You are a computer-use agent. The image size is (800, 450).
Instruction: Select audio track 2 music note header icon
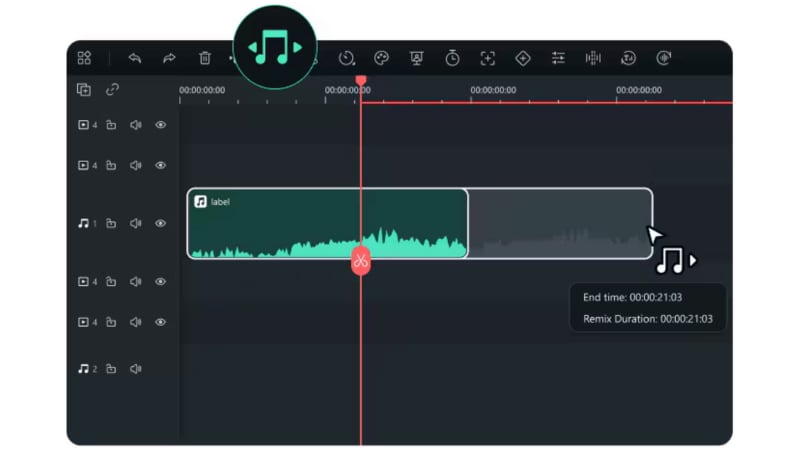84,369
